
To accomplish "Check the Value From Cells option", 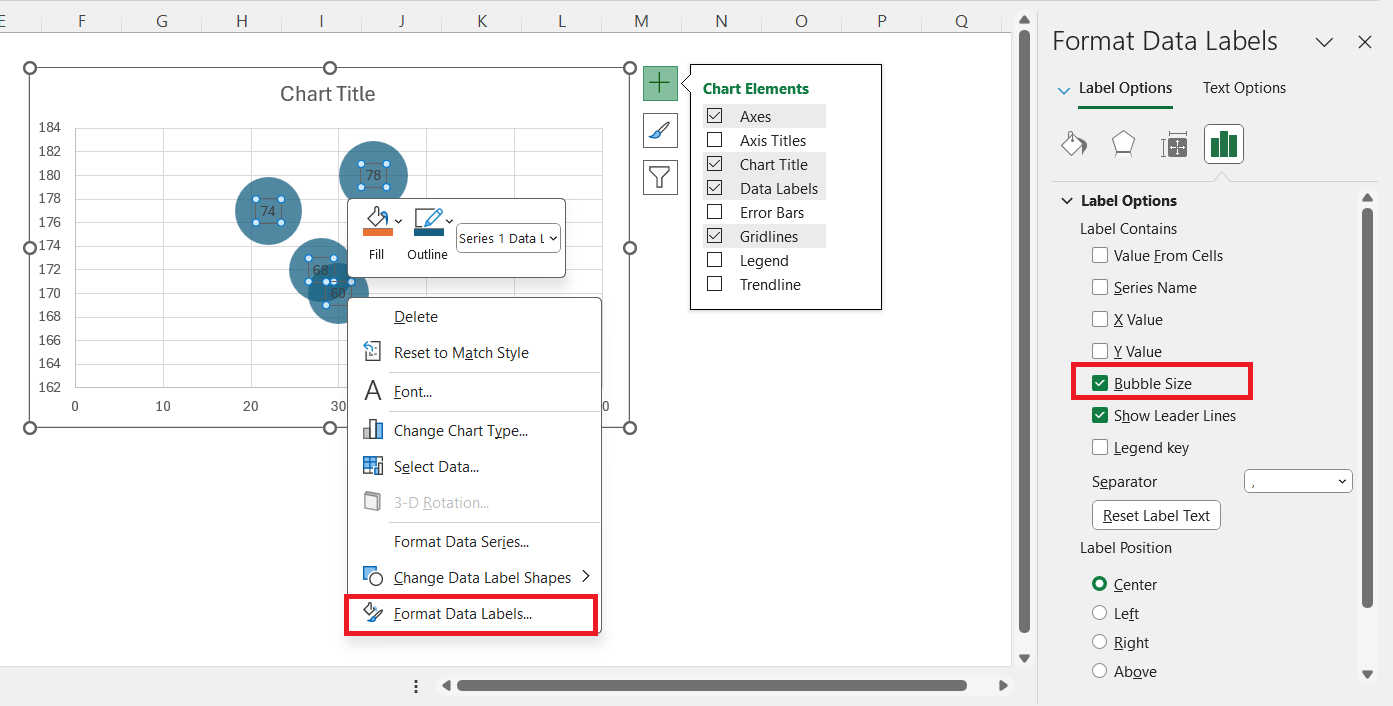I will pos(1100,256).
